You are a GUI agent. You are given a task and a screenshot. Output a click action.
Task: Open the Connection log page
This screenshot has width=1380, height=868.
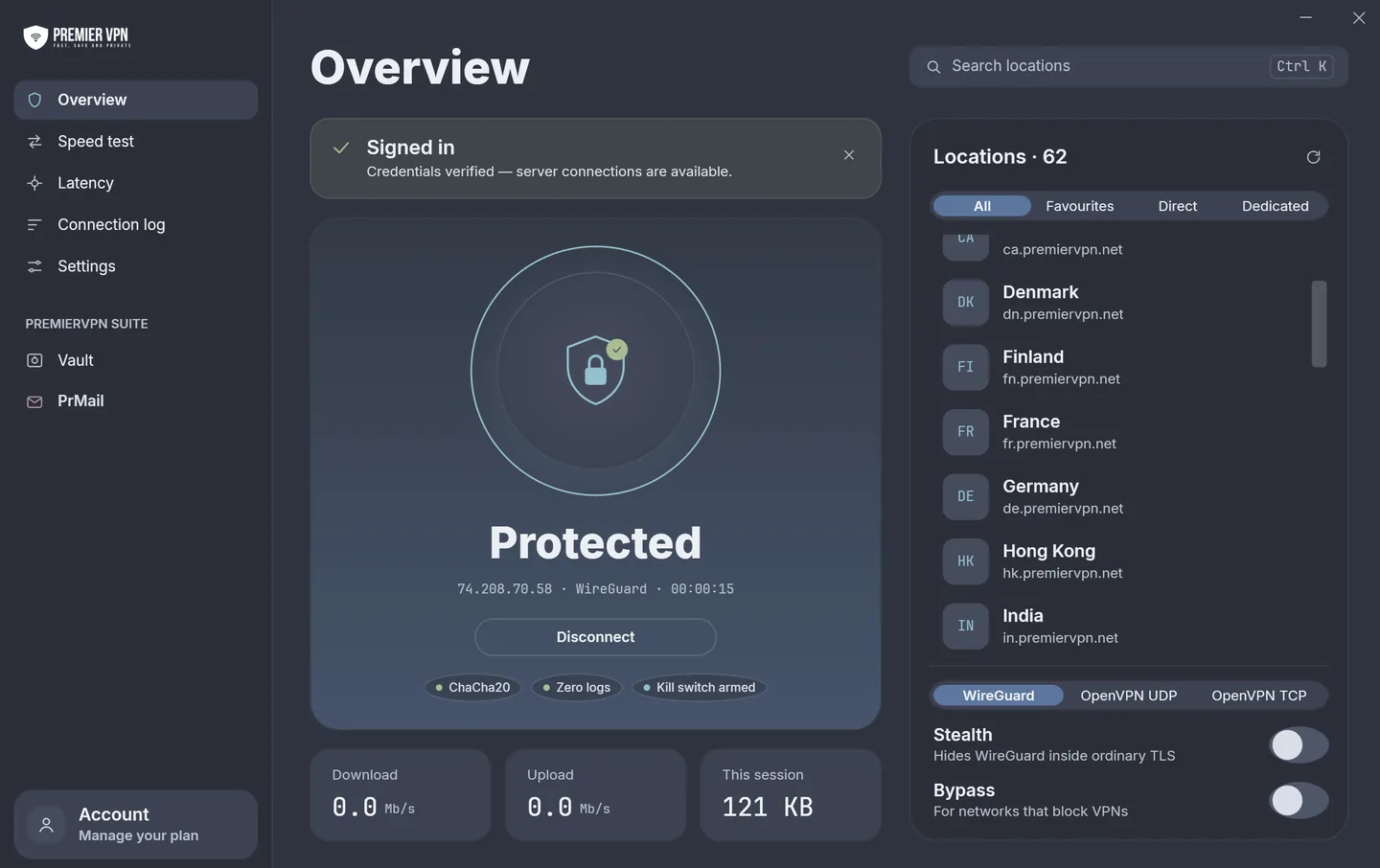point(136,225)
